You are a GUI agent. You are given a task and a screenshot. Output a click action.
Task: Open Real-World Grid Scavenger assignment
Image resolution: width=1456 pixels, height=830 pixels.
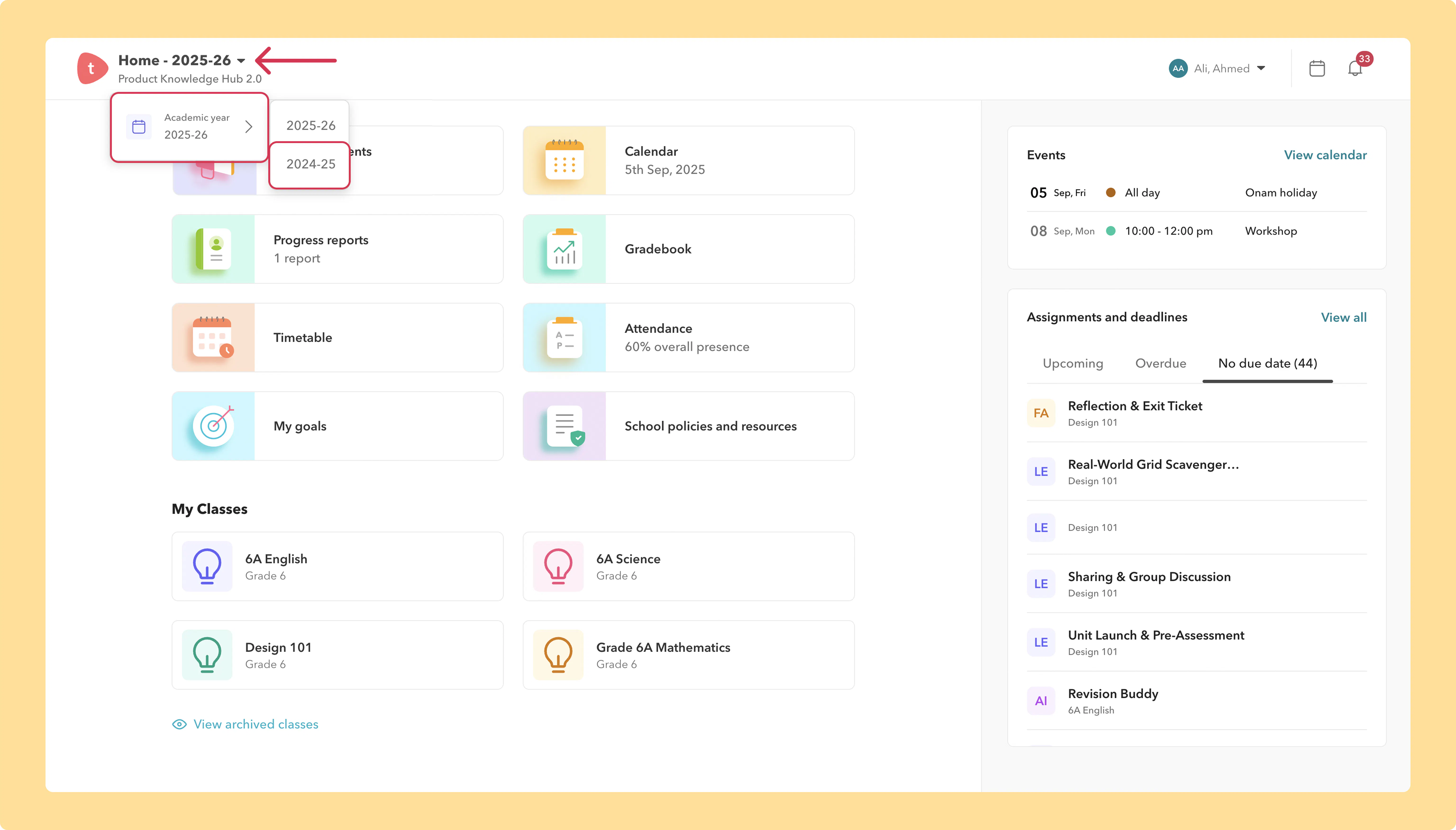(1197, 471)
